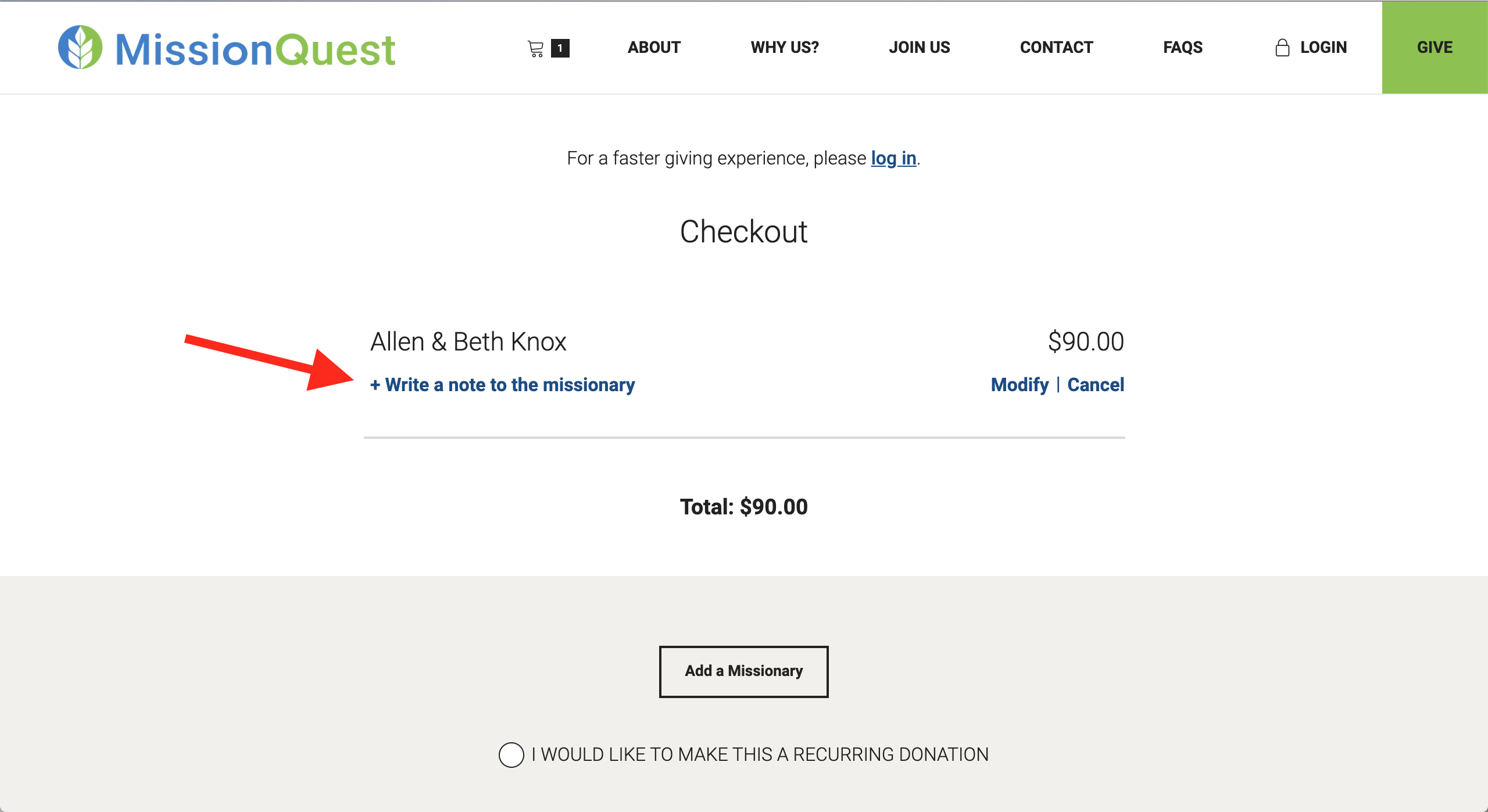Click the cart item count badge
The width and height of the screenshot is (1488, 812).
(560, 48)
